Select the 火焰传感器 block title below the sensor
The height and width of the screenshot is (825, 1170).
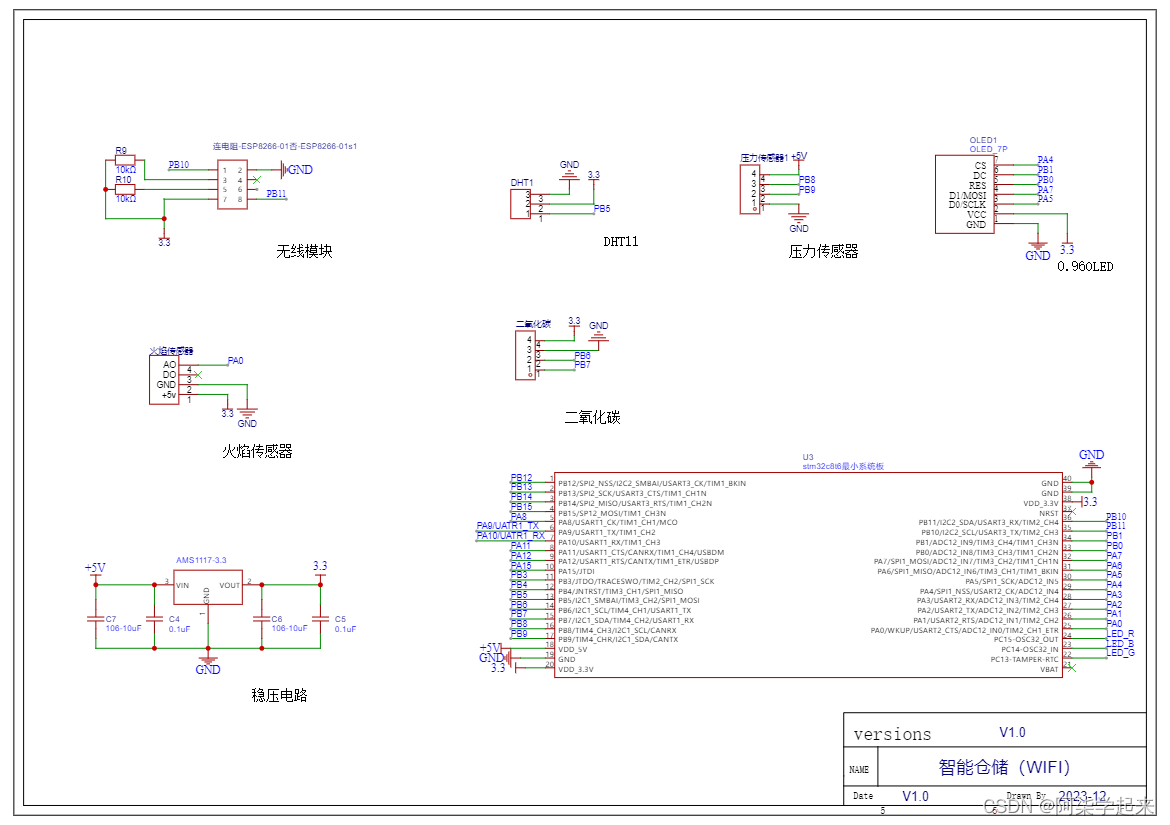257,451
